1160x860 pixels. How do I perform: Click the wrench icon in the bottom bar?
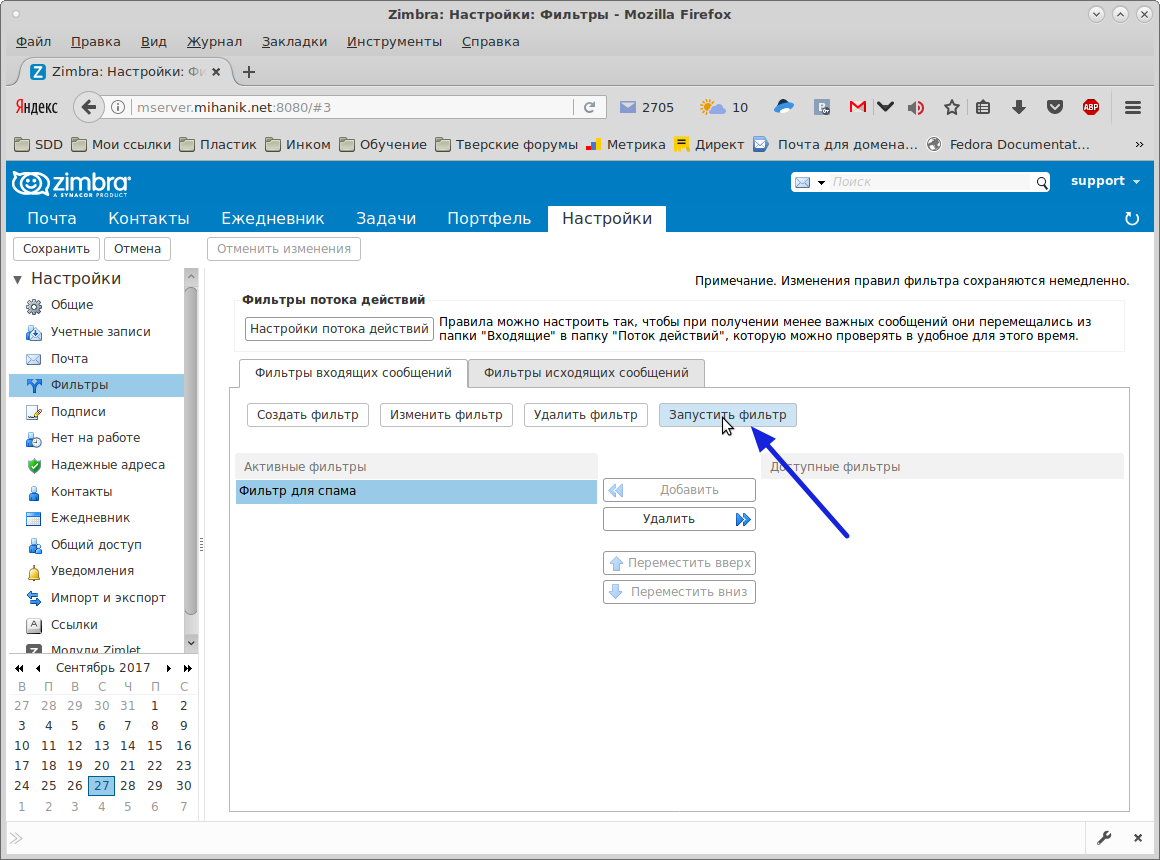tap(1104, 838)
